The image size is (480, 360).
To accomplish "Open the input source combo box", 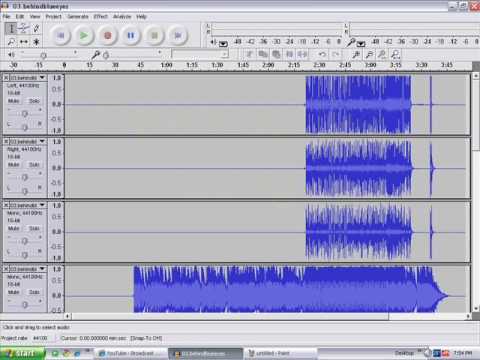I will tap(200, 54).
